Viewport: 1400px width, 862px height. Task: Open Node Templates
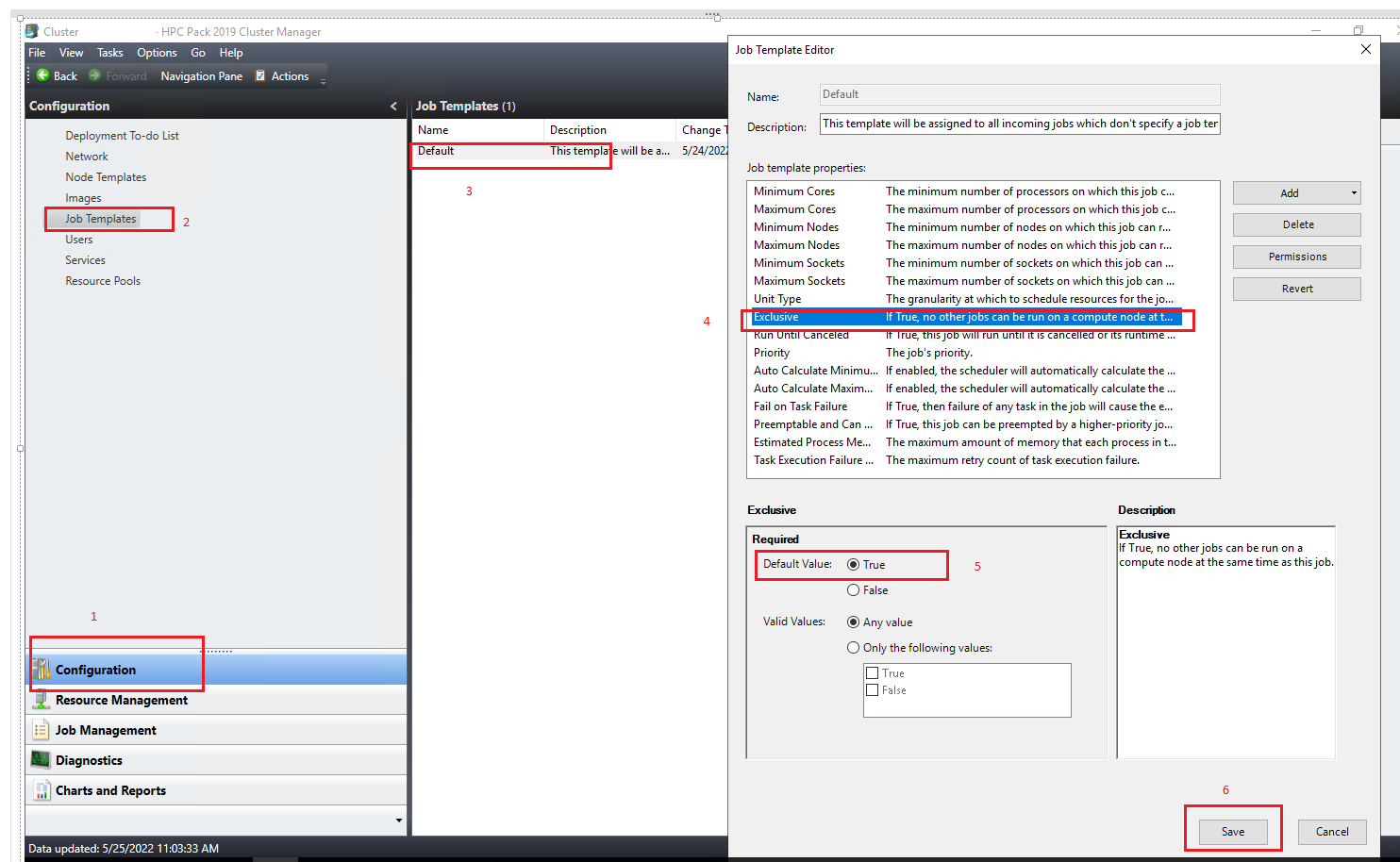tap(106, 177)
